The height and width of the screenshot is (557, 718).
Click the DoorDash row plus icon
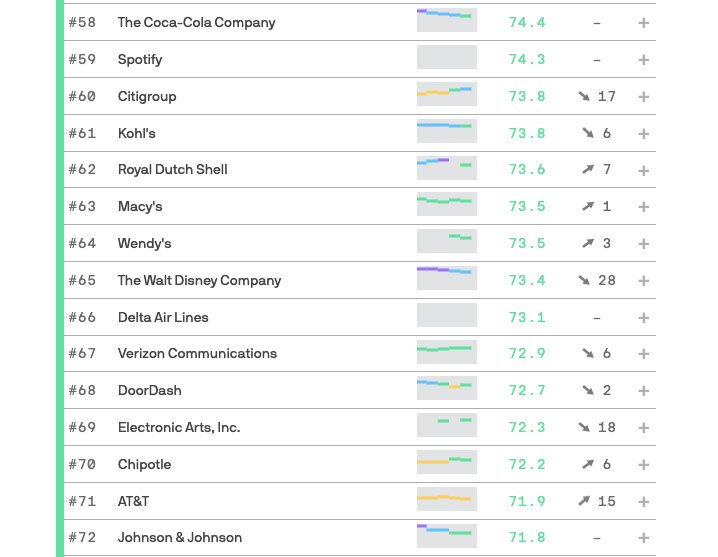coord(643,391)
